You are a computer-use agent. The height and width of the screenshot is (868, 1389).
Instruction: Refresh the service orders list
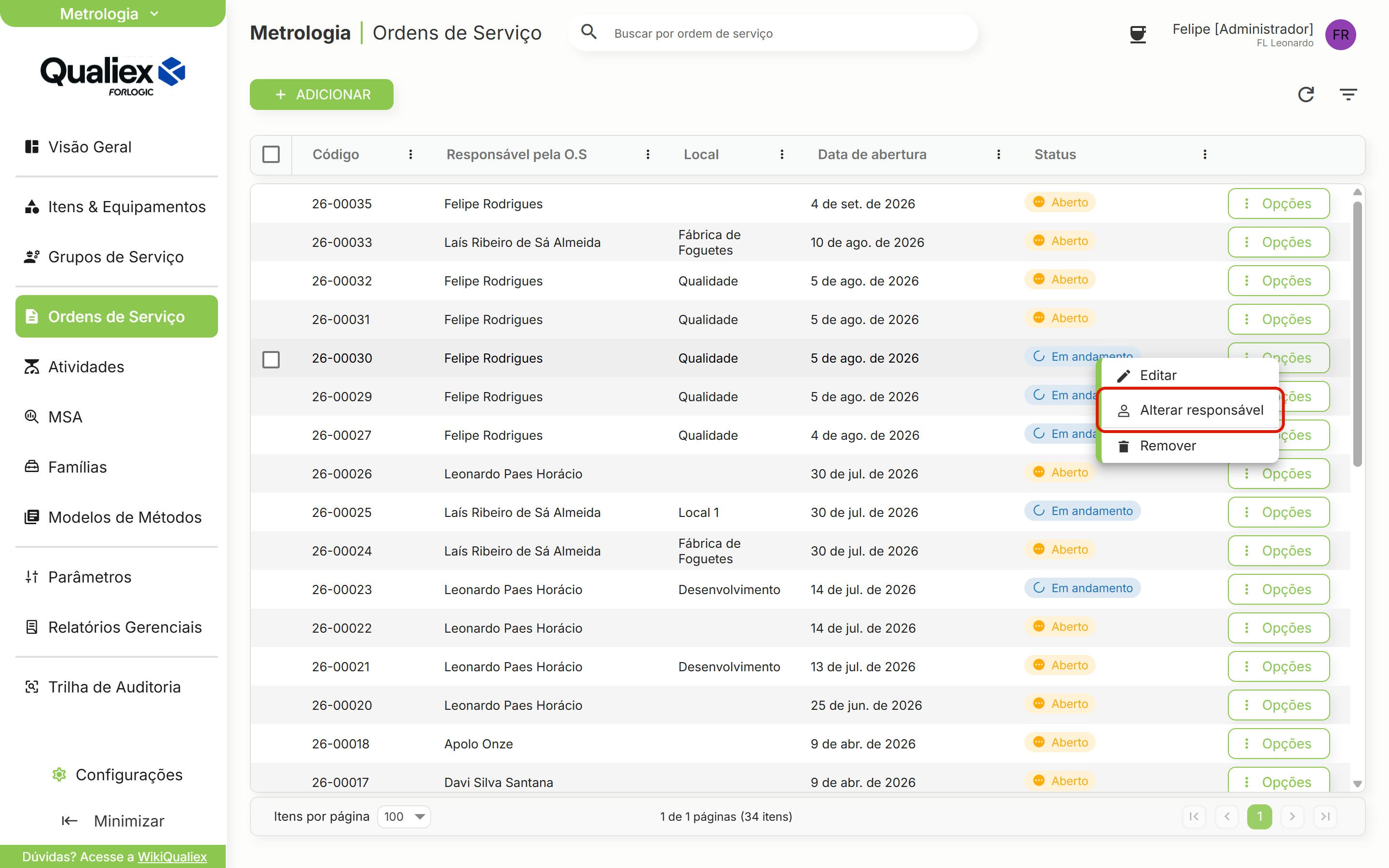(1306, 94)
